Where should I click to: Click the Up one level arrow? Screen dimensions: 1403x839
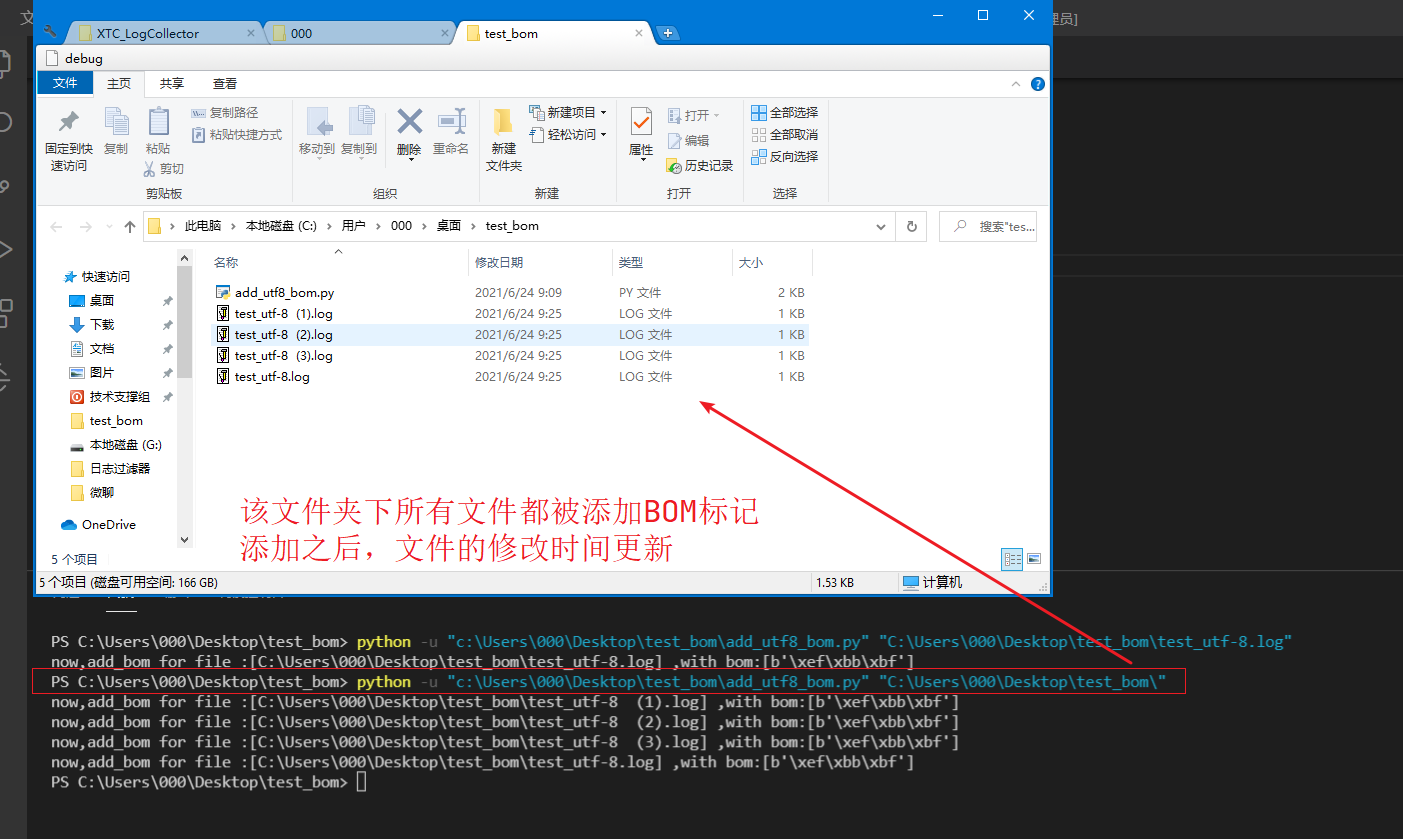pos(130,227)
